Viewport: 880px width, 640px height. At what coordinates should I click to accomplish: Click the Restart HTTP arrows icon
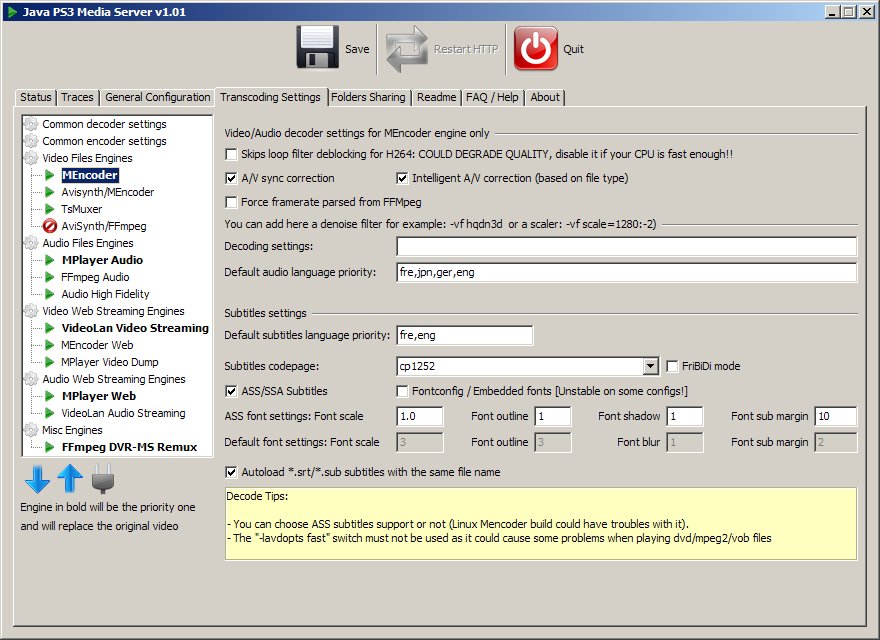[407, 48]
